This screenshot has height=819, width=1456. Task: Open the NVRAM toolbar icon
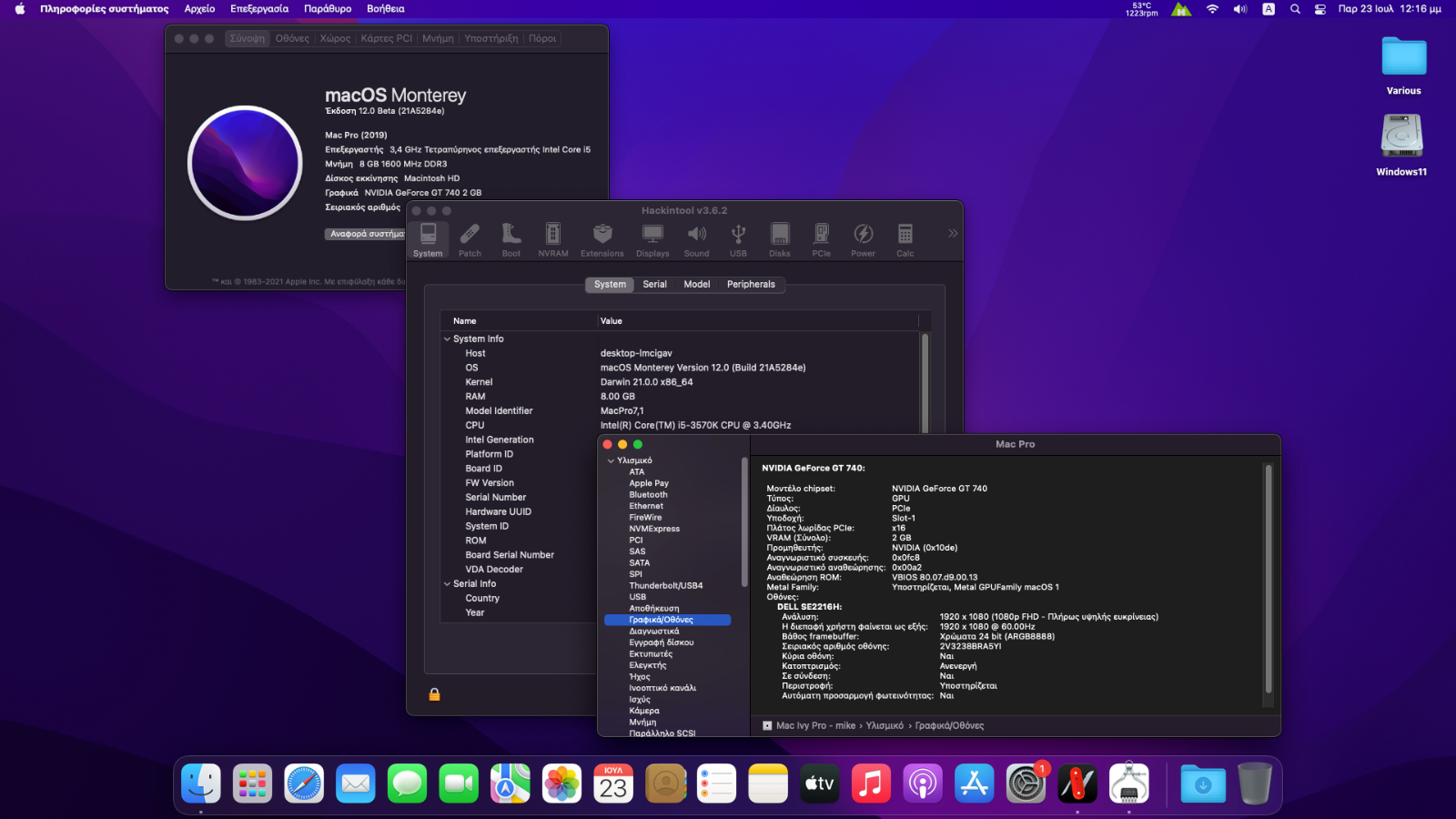553,240
